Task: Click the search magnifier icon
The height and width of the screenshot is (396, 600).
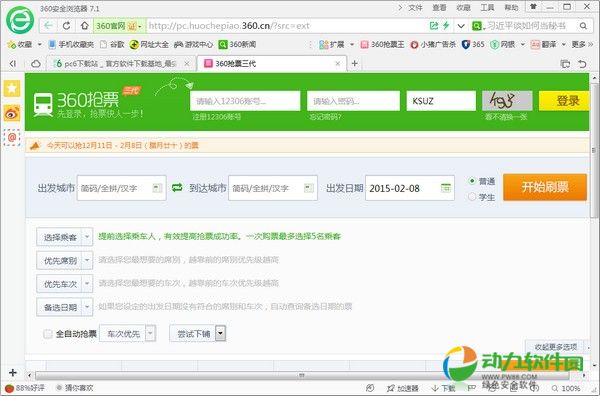Action: (583, 26)
